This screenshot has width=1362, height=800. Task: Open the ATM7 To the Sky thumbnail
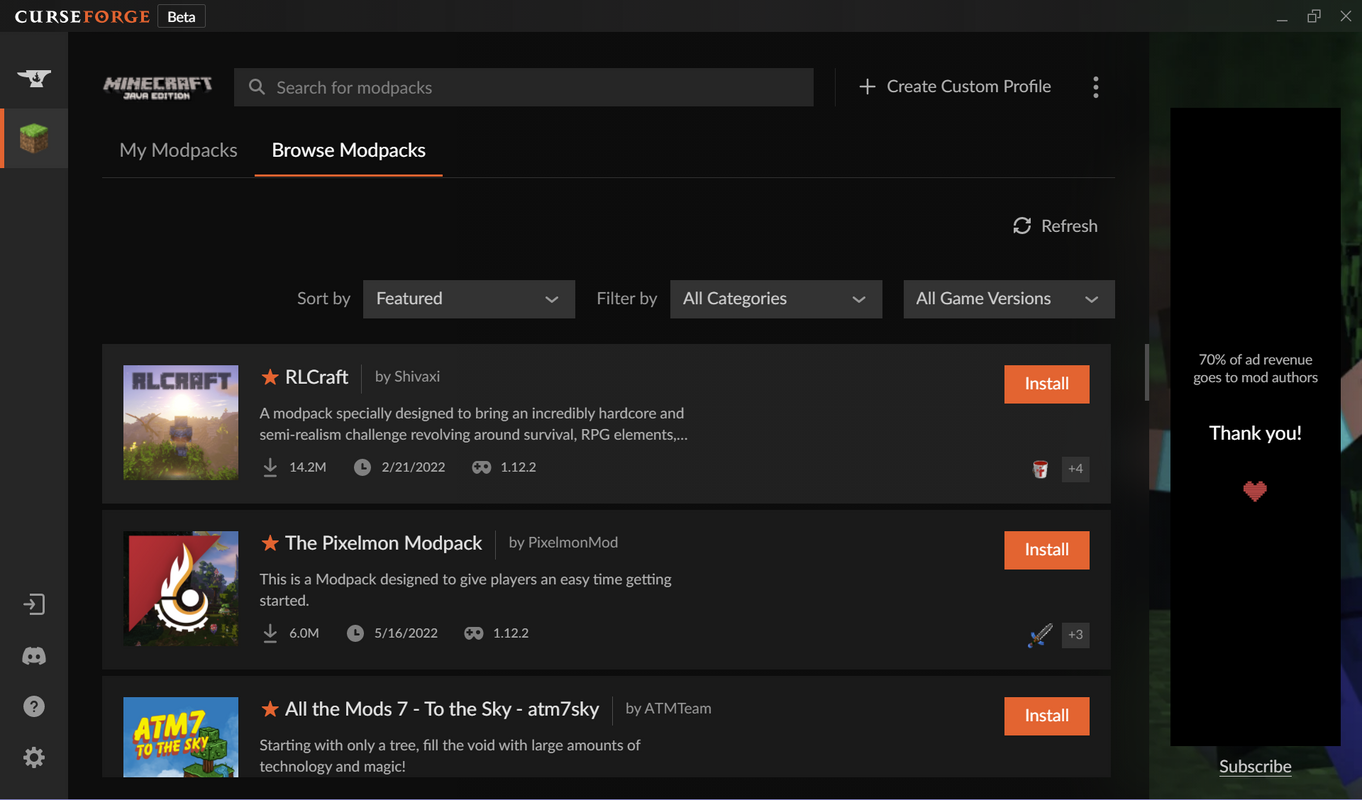(x=181, y=737)
